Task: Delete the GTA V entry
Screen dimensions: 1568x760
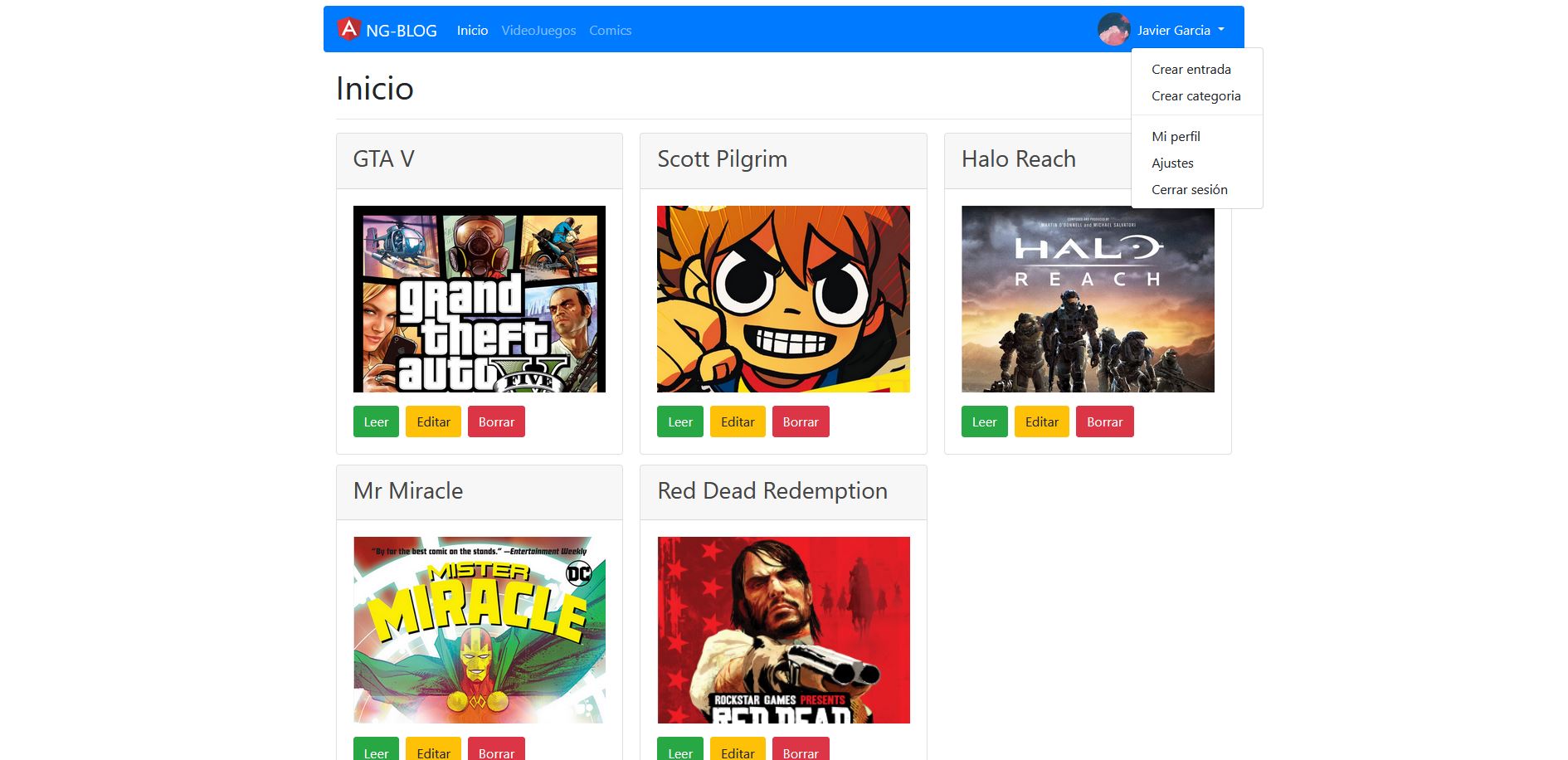Action: (x=496, y=421)
